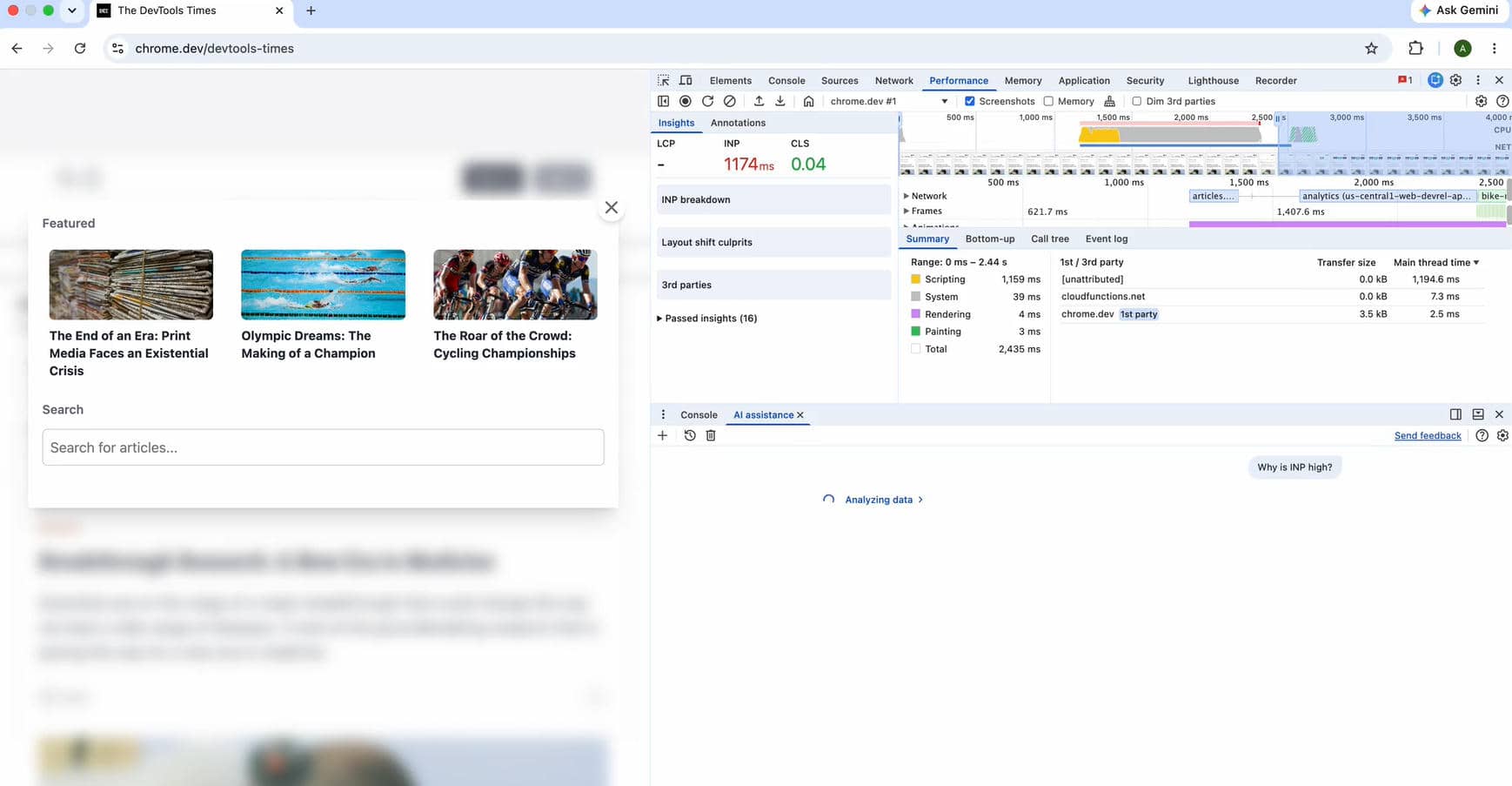Image resolution: width=1512 pixels, height=786 pixels.
Task: Click the Search for articles input field
Action: click(x=323, y=447)
